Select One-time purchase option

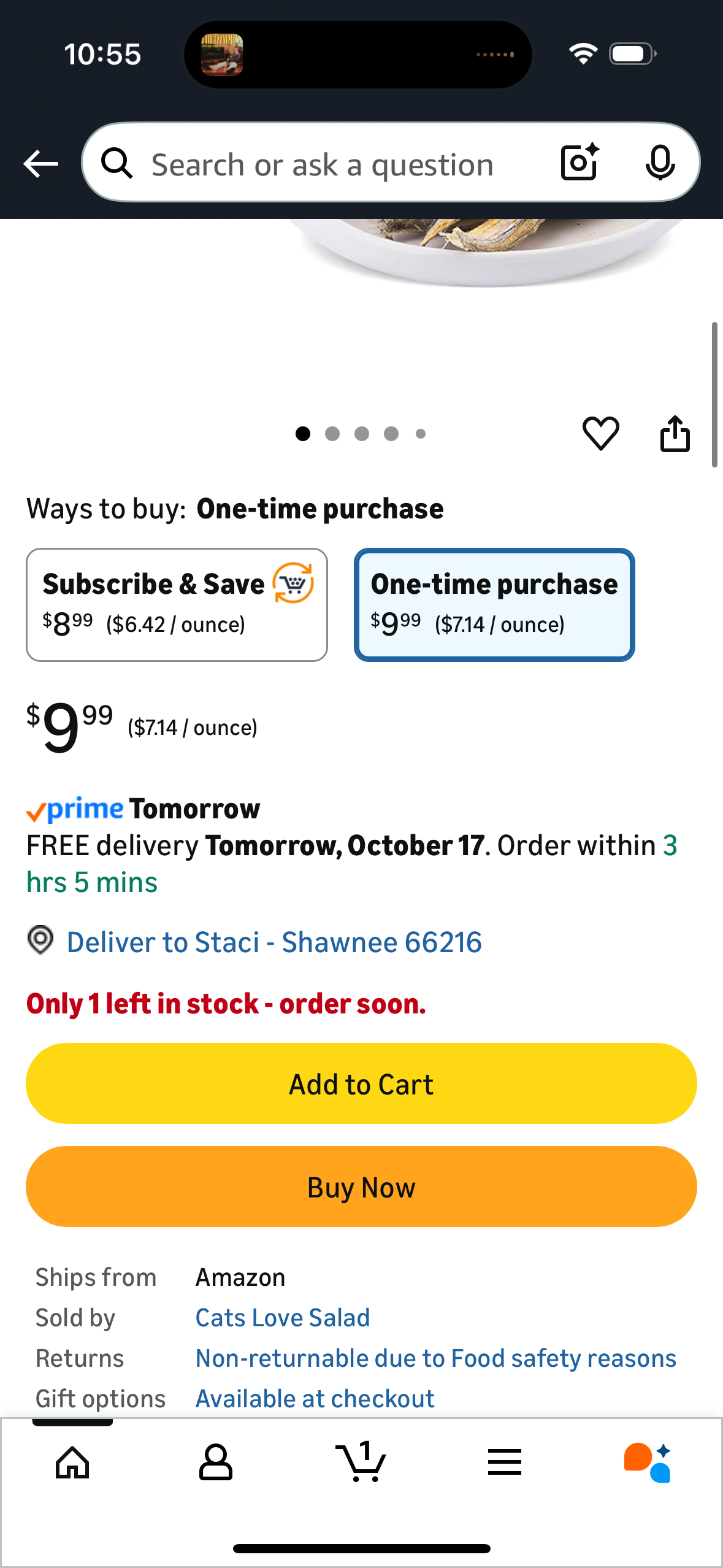(494, 604)
